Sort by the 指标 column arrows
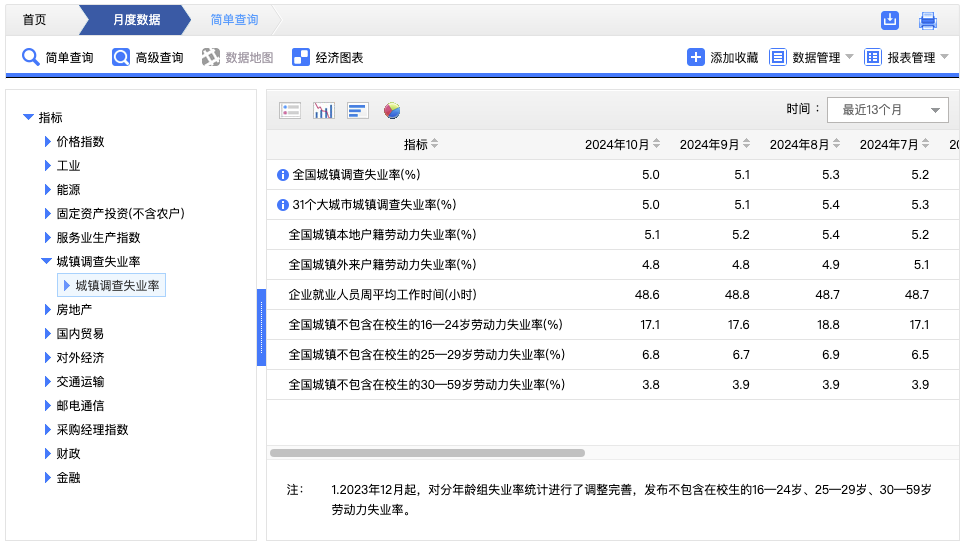Image resolution: width=970 pixels, height=545 pixels. 435,145
